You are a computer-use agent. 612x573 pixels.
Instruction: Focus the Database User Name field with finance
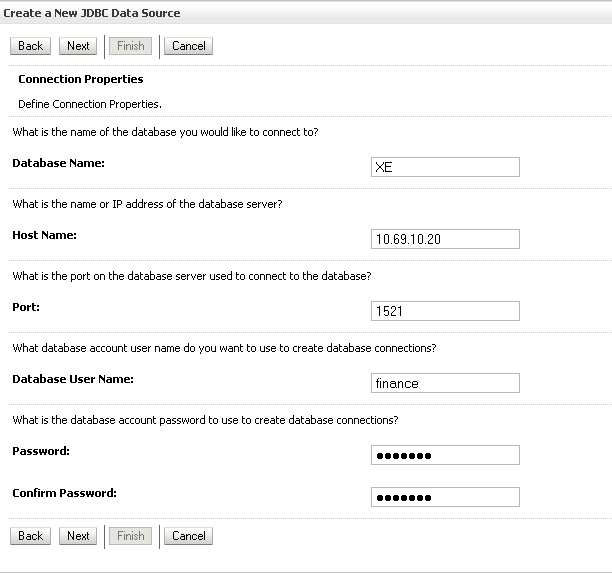point(445,383)
